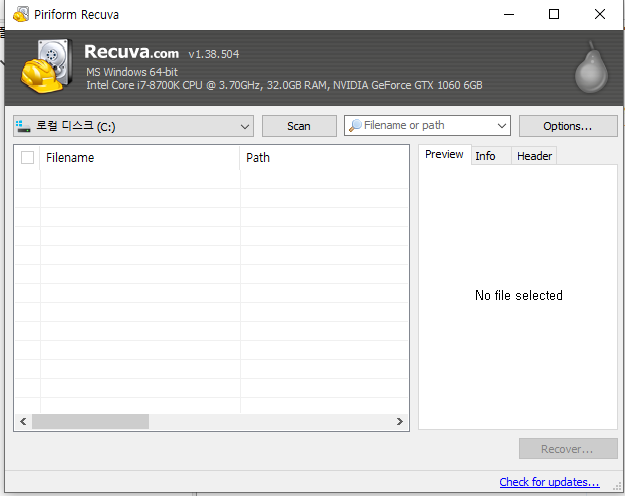The image size is (625, 496).
Task: Click the right scroll arrow of file list
Action: pos(400,421)
